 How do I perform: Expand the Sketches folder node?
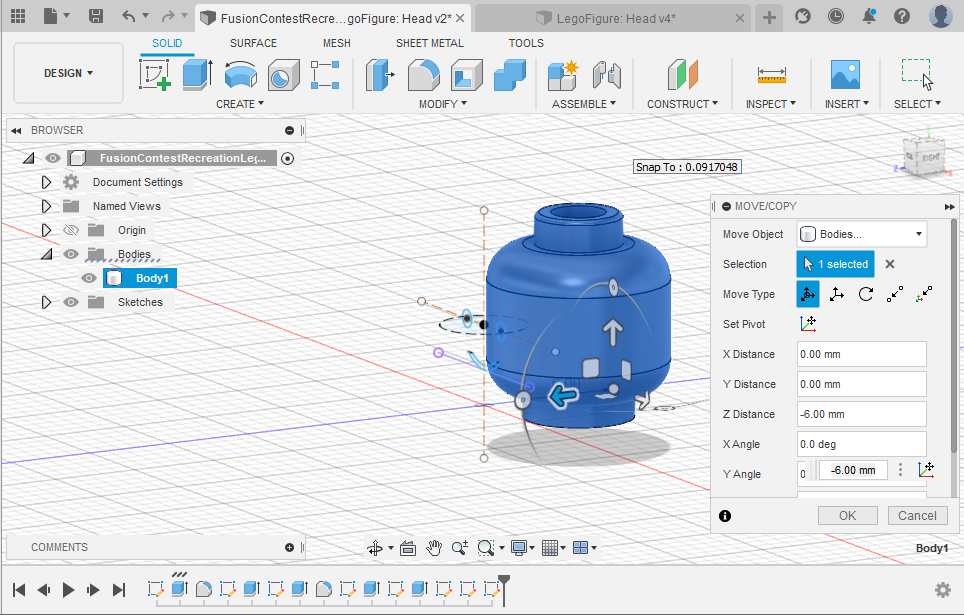tap(46, 302)
